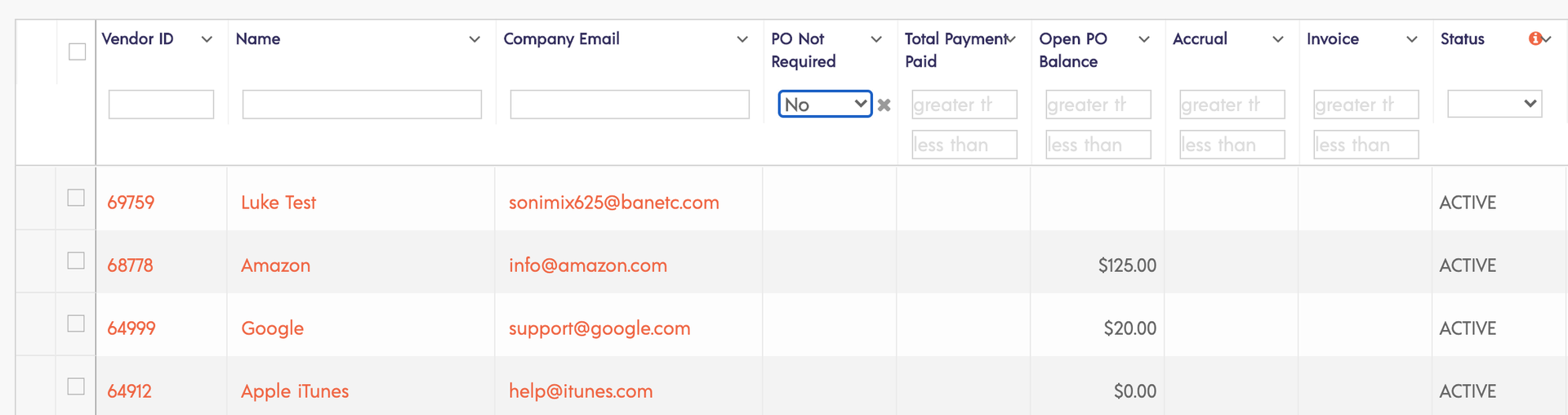Viewport: 1568px width, 415px height.
Task: Click Total Payment Paid greater than field
Action: click(x=964, y=105)
